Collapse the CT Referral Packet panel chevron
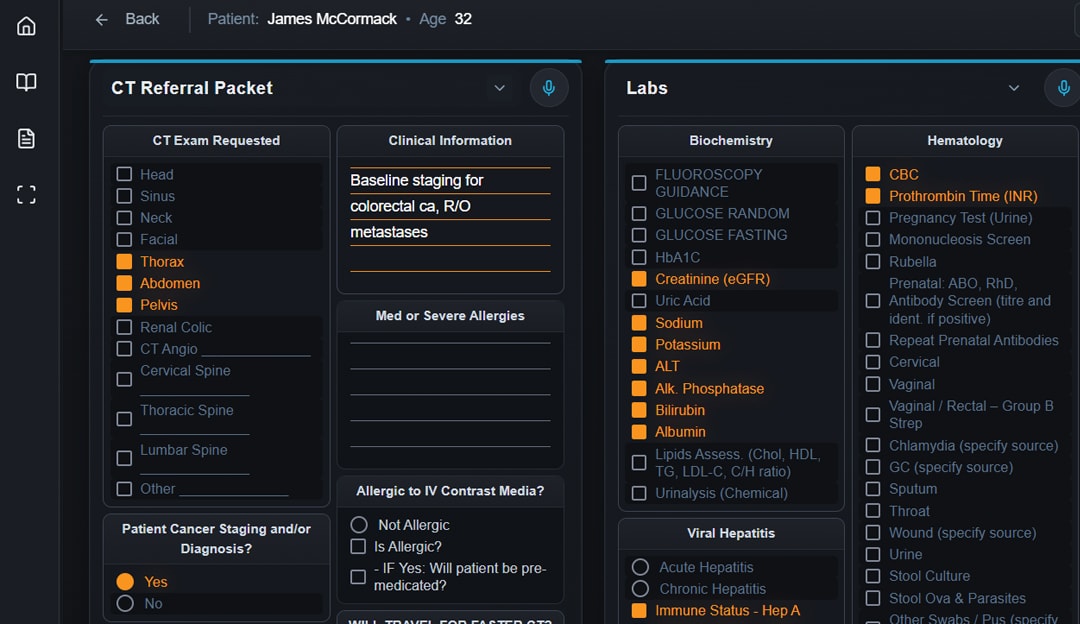 500,88
